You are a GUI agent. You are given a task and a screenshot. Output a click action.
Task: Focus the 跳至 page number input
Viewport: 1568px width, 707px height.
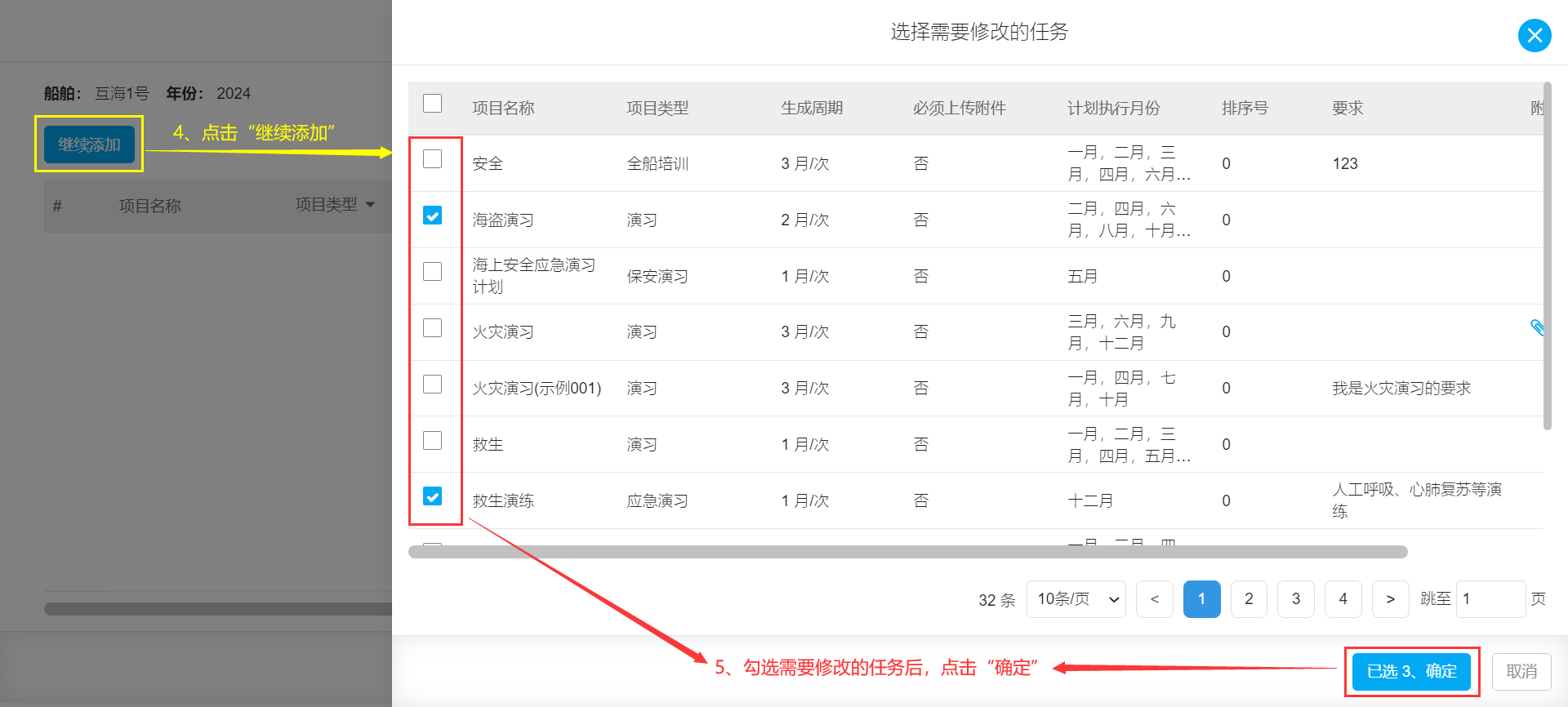pos(1490,599)
